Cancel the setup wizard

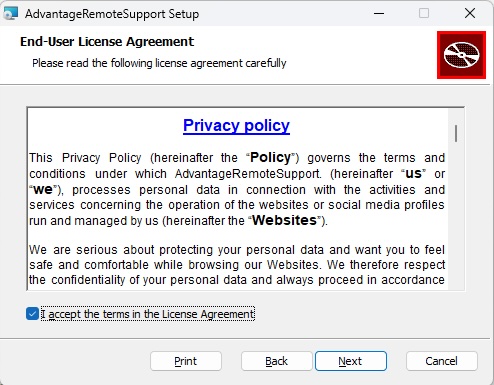click(442, 361)
